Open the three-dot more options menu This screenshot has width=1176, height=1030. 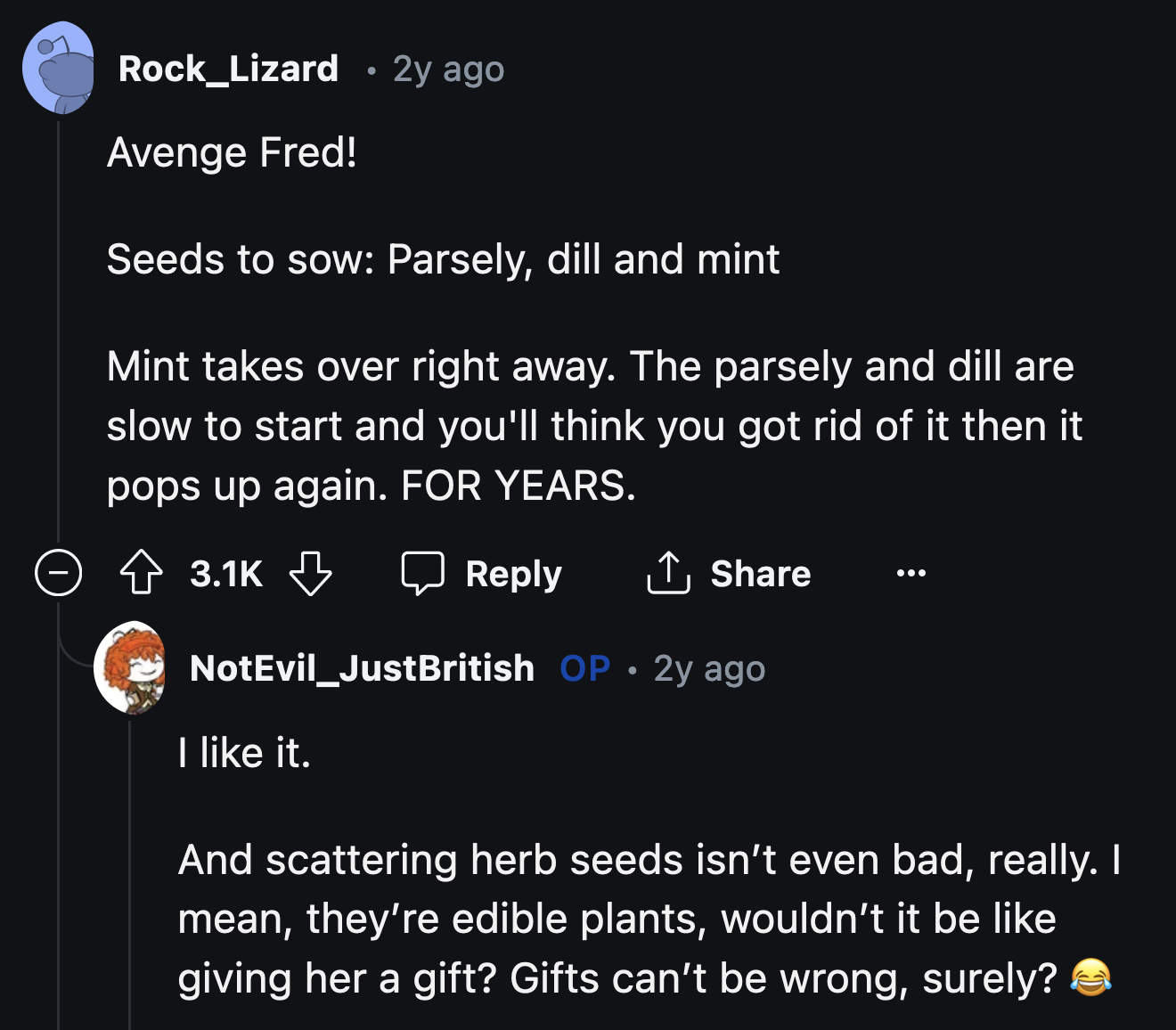tap(911, 573)
